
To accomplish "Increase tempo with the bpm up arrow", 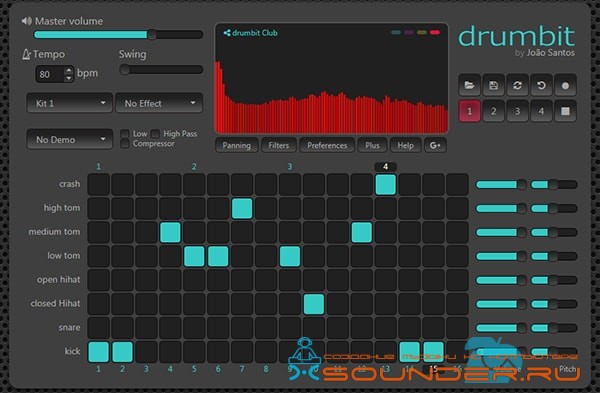I will 68,70.
